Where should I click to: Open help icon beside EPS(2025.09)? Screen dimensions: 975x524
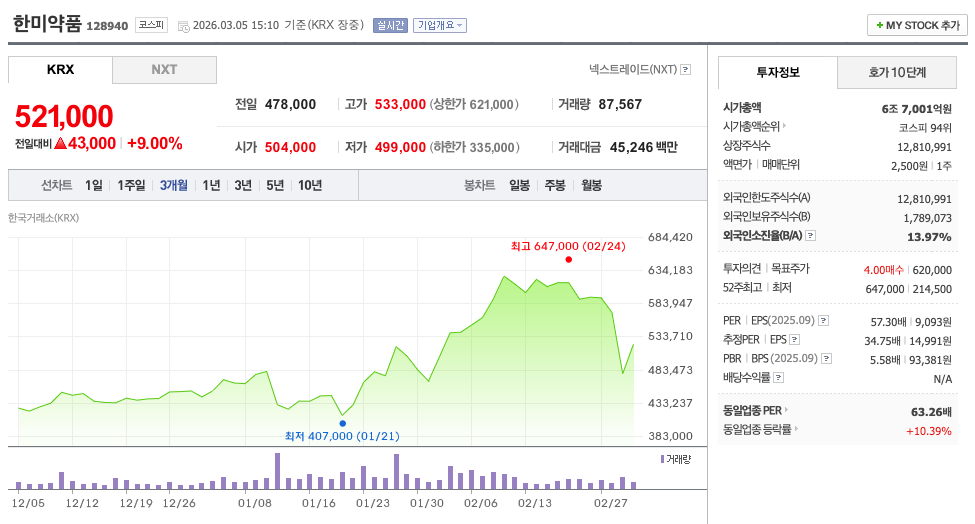pyautogui.click(x=823, y=321)
